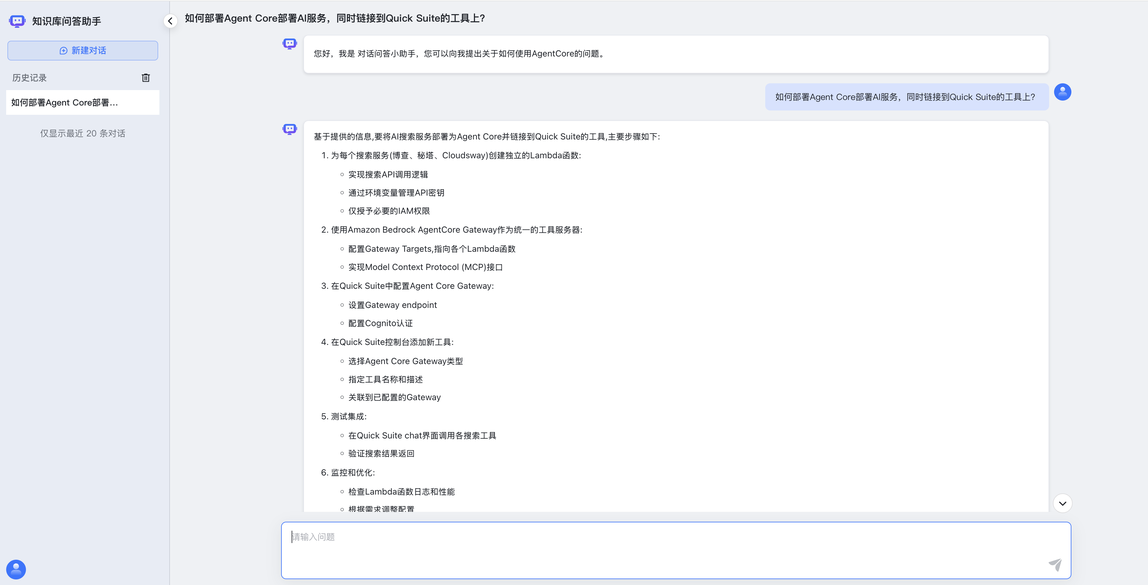This screenshot has height=585, width=1148.
Task: Click the bot avatar beside the step-by-step answer
Action: 290,130
